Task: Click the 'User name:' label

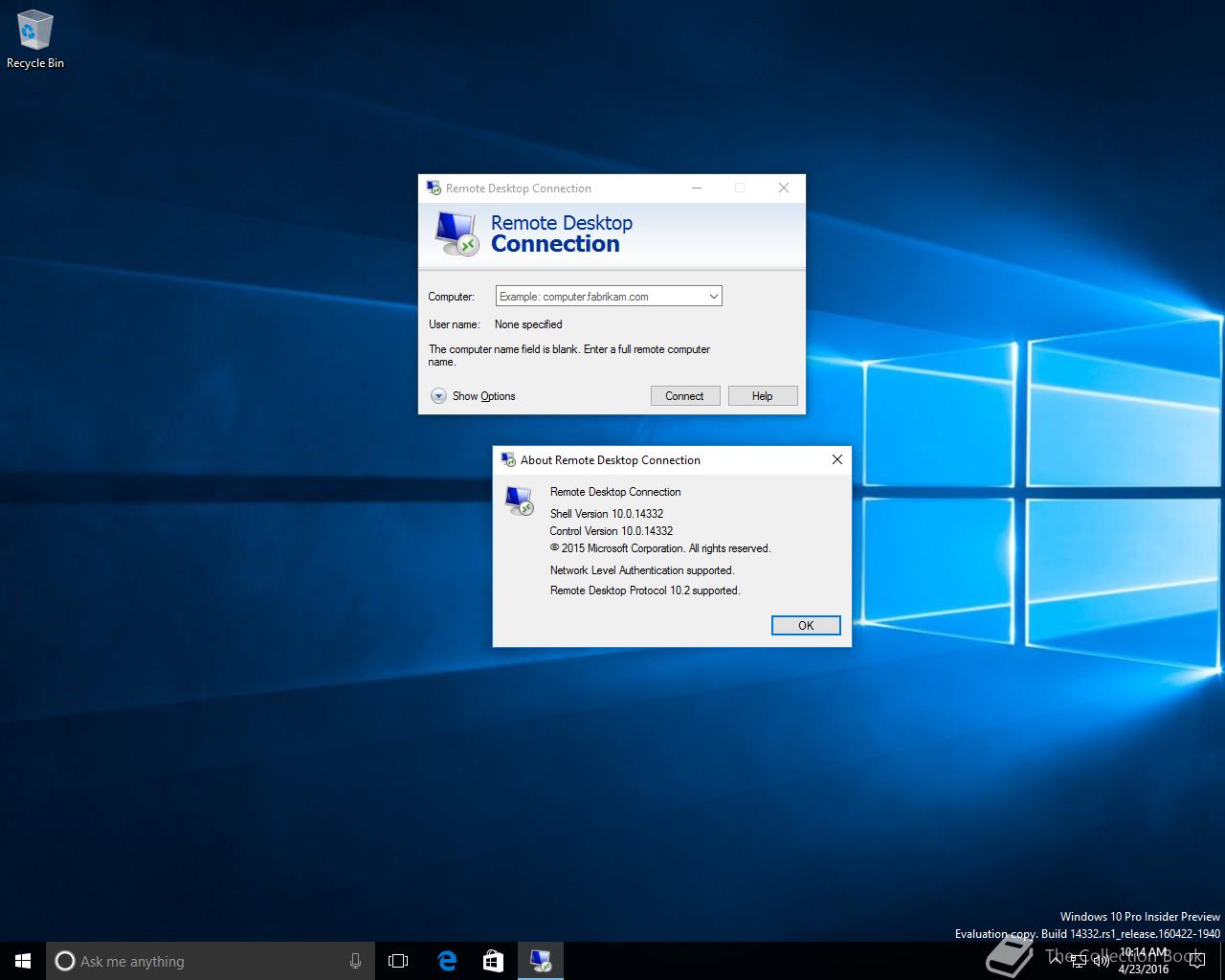Action: [455, 324]
